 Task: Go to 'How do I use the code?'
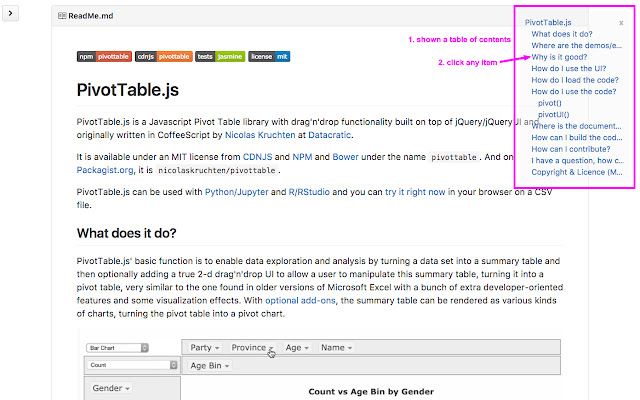tap(573, 91)
